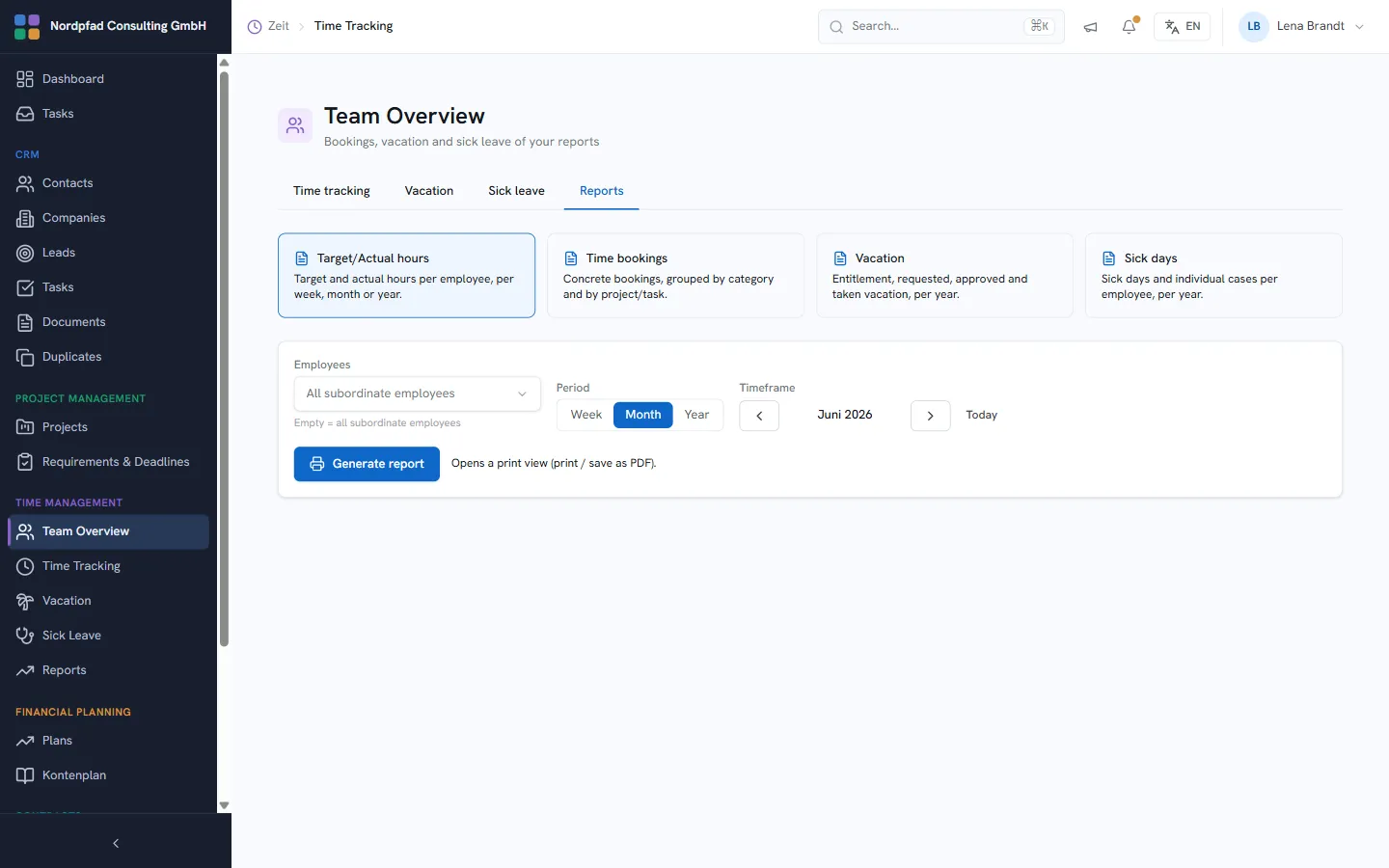Viewport: 1389px width, 868px height.
Task: Set period to Week
Action: coord(586,415)
